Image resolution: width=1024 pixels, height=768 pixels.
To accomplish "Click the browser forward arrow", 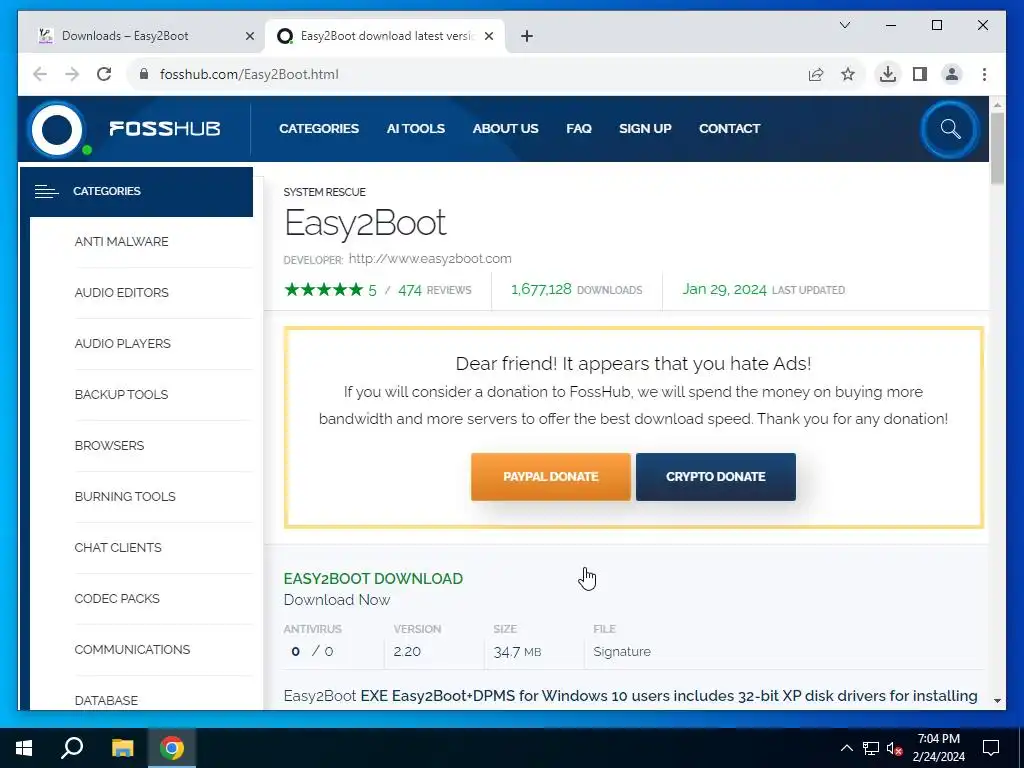I will tap(72, 74).
